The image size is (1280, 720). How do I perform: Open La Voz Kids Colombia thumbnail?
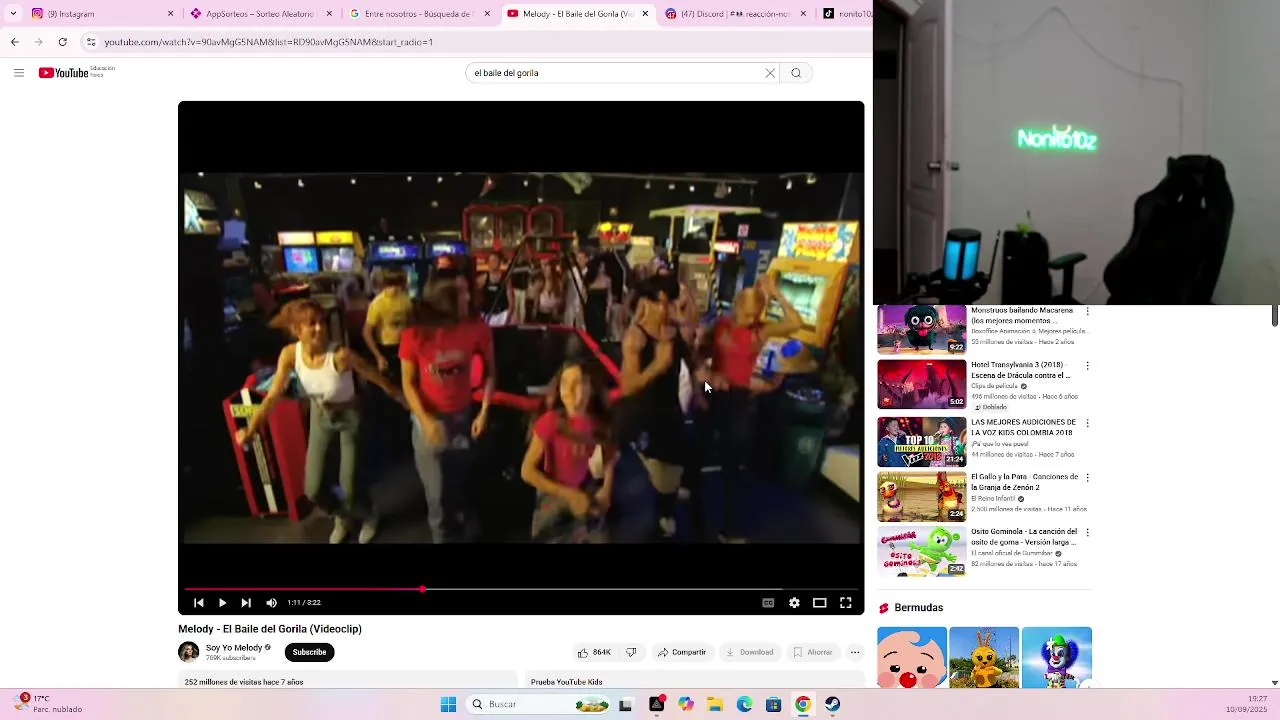click(922, 442)
